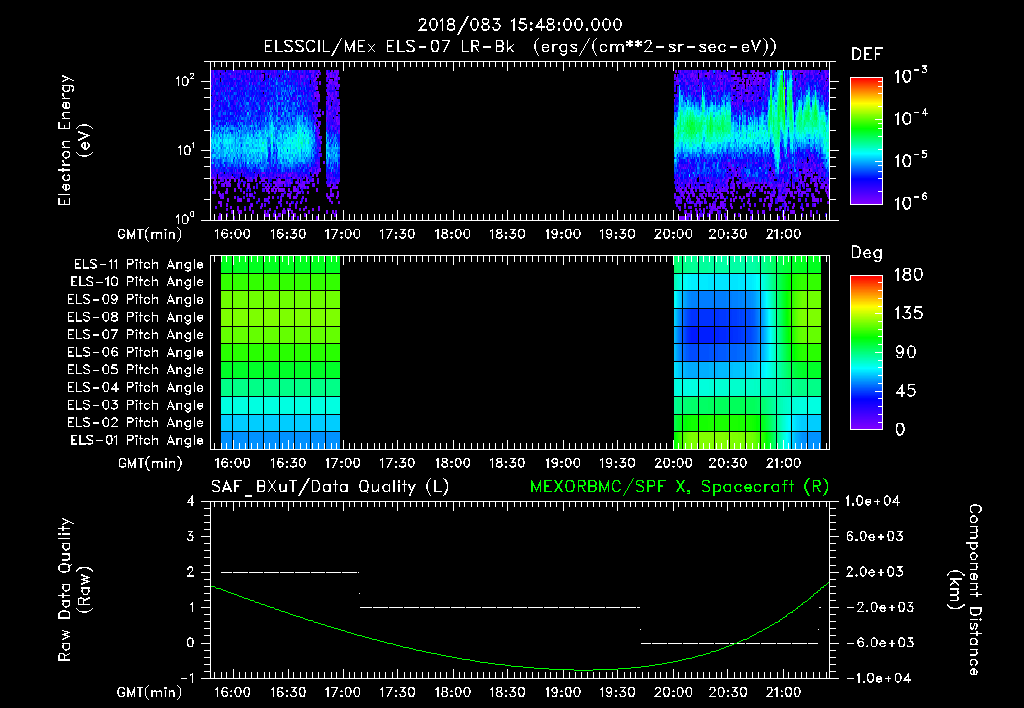This screenshot has width=1024, height=708.
Task: Select the Component Distance (km) axis label
Action: (x=965, y=590)
